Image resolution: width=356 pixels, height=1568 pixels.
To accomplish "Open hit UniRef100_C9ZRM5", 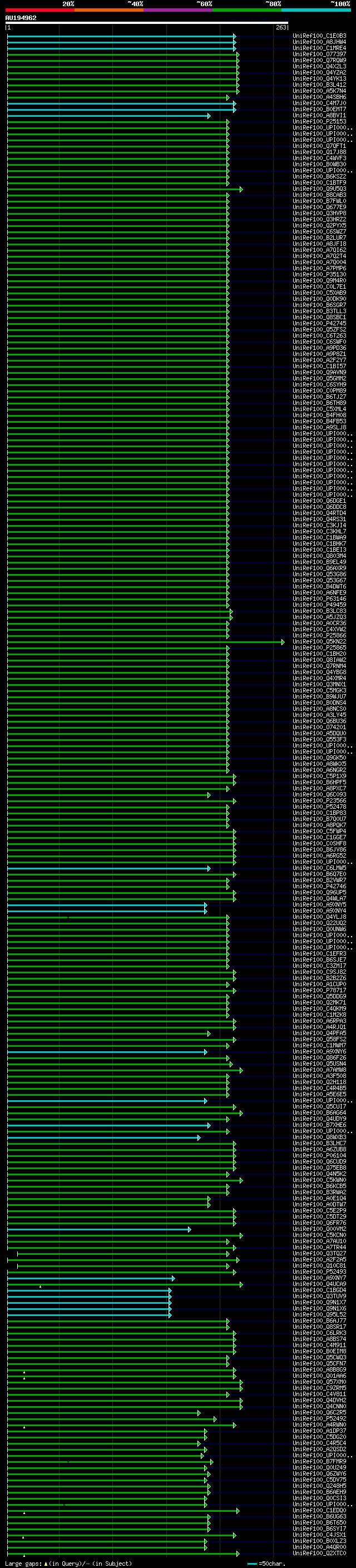I will (319, 1388).
